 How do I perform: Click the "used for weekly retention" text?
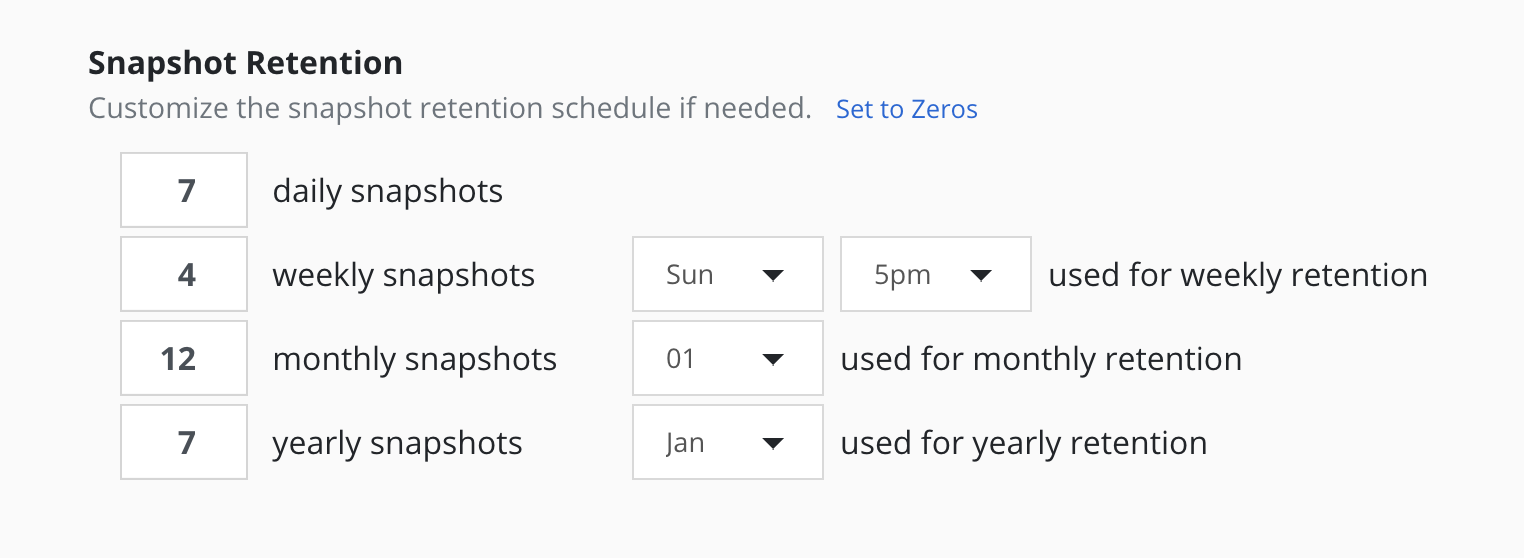tap(1237, 275)
